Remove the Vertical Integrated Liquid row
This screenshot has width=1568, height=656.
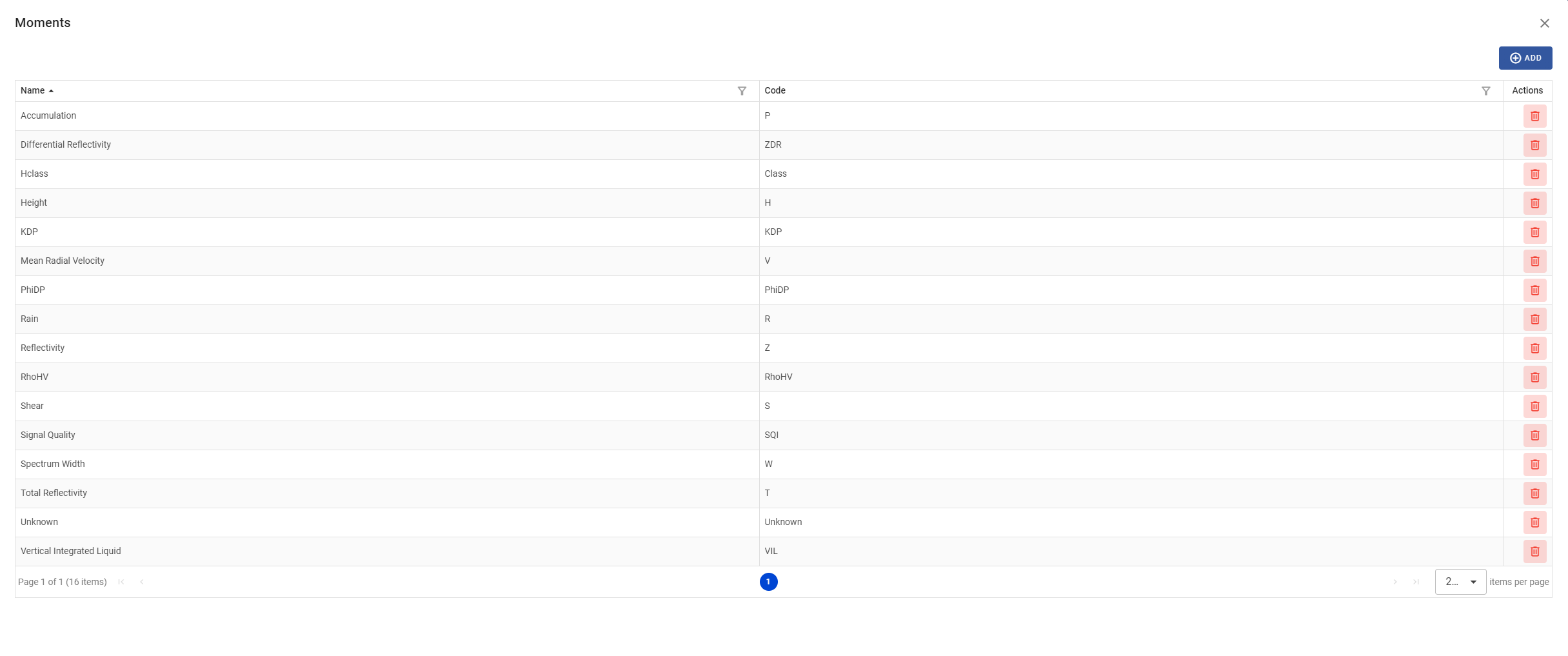[1534, 552]
